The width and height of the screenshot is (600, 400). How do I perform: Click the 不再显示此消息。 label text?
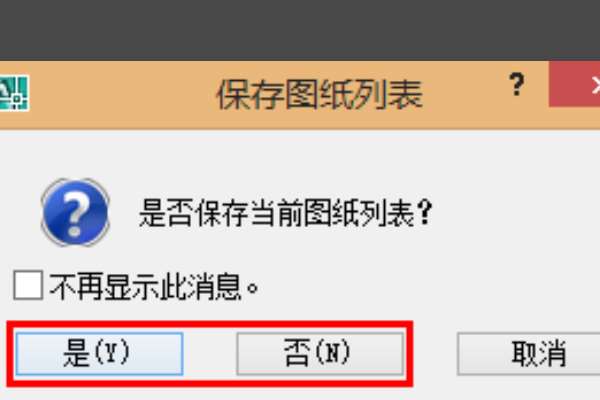pyautogui.click(x=155, y=286)
